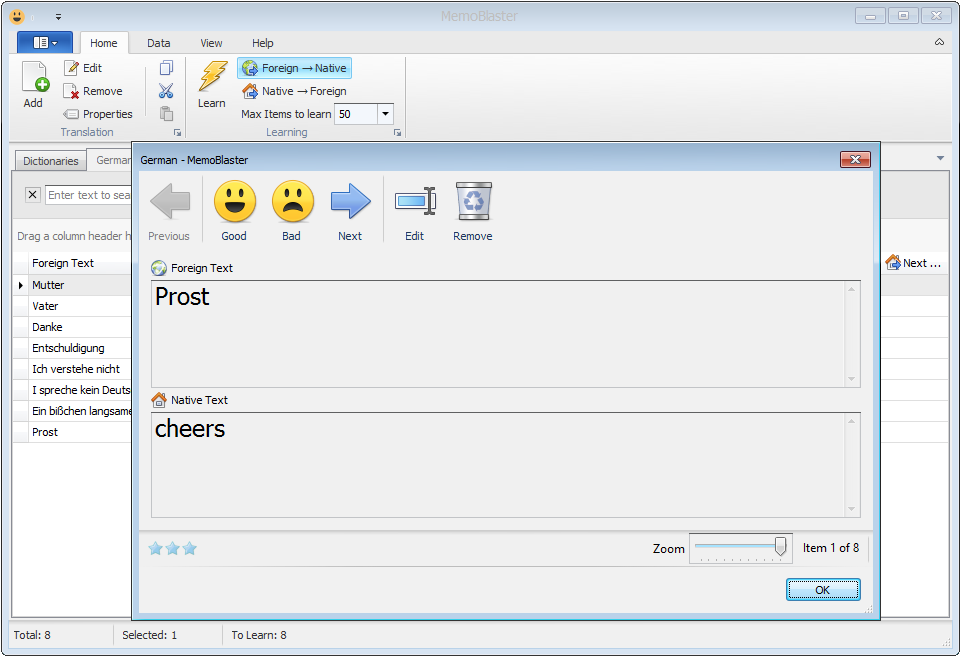
Task: Switch to the Data ribbon tab
Action: click(x=159, y=43)
